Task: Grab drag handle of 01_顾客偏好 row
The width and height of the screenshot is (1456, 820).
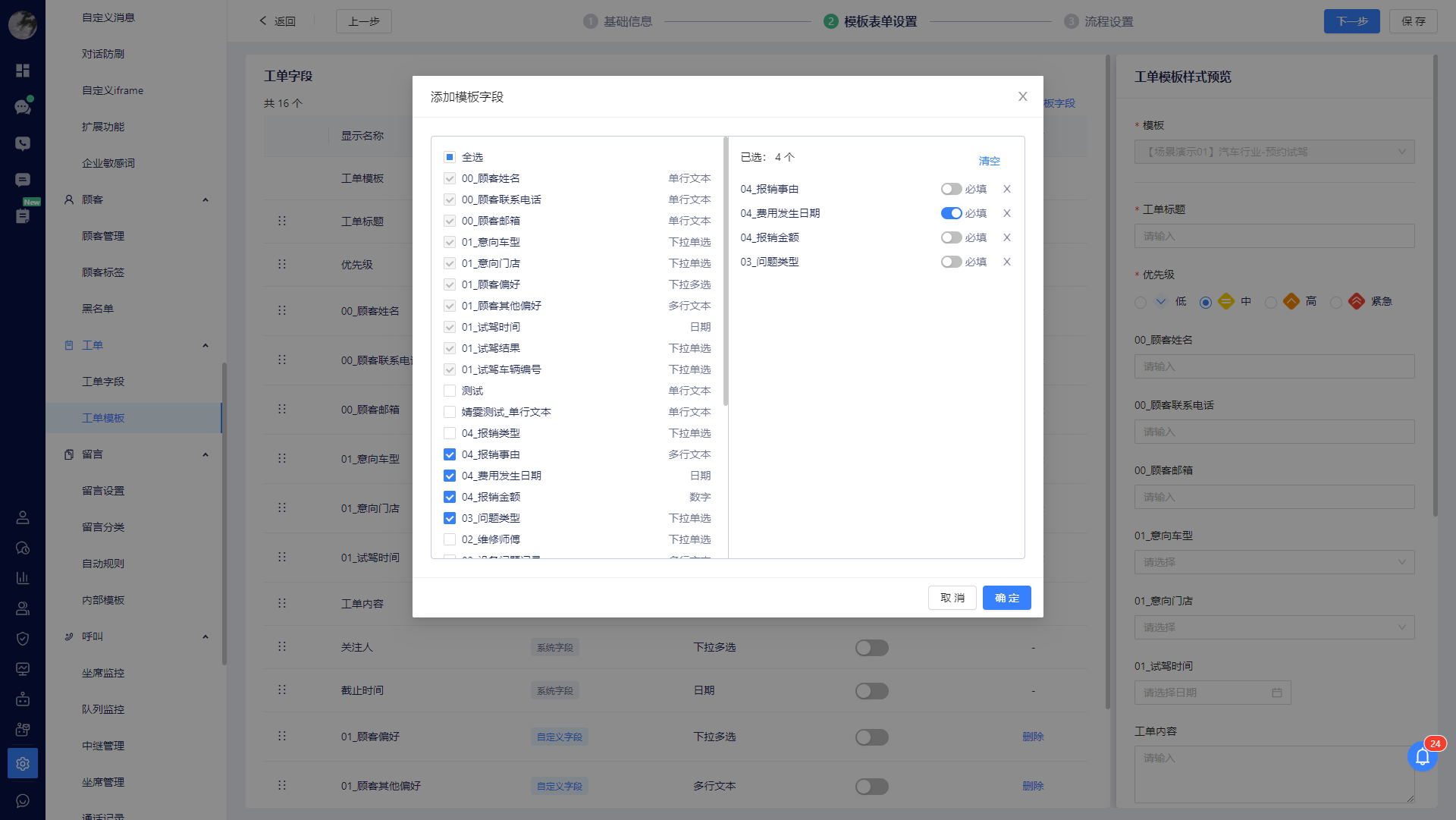Action: (282, 736)
